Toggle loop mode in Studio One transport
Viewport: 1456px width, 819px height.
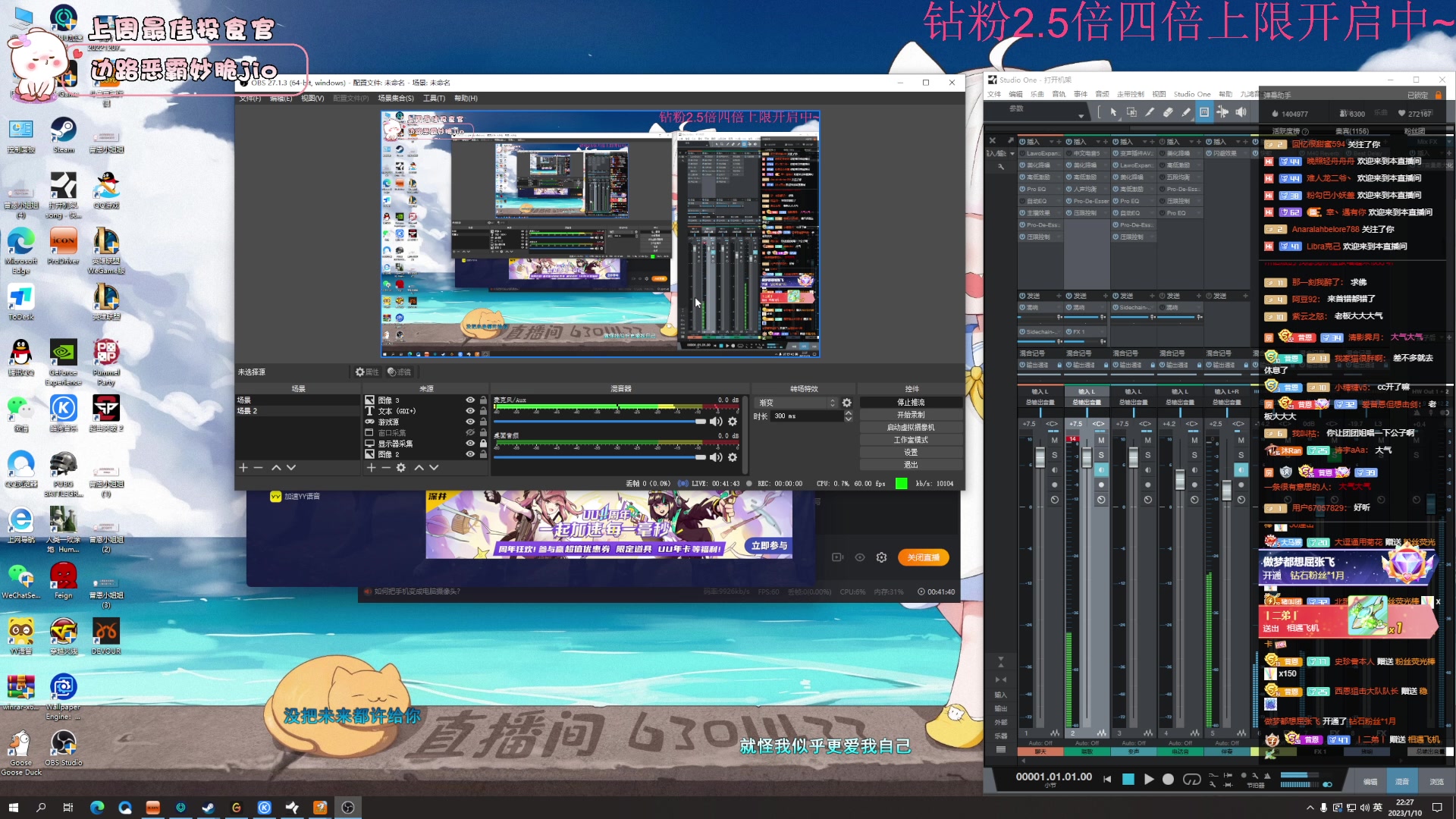coord(1191,779)
